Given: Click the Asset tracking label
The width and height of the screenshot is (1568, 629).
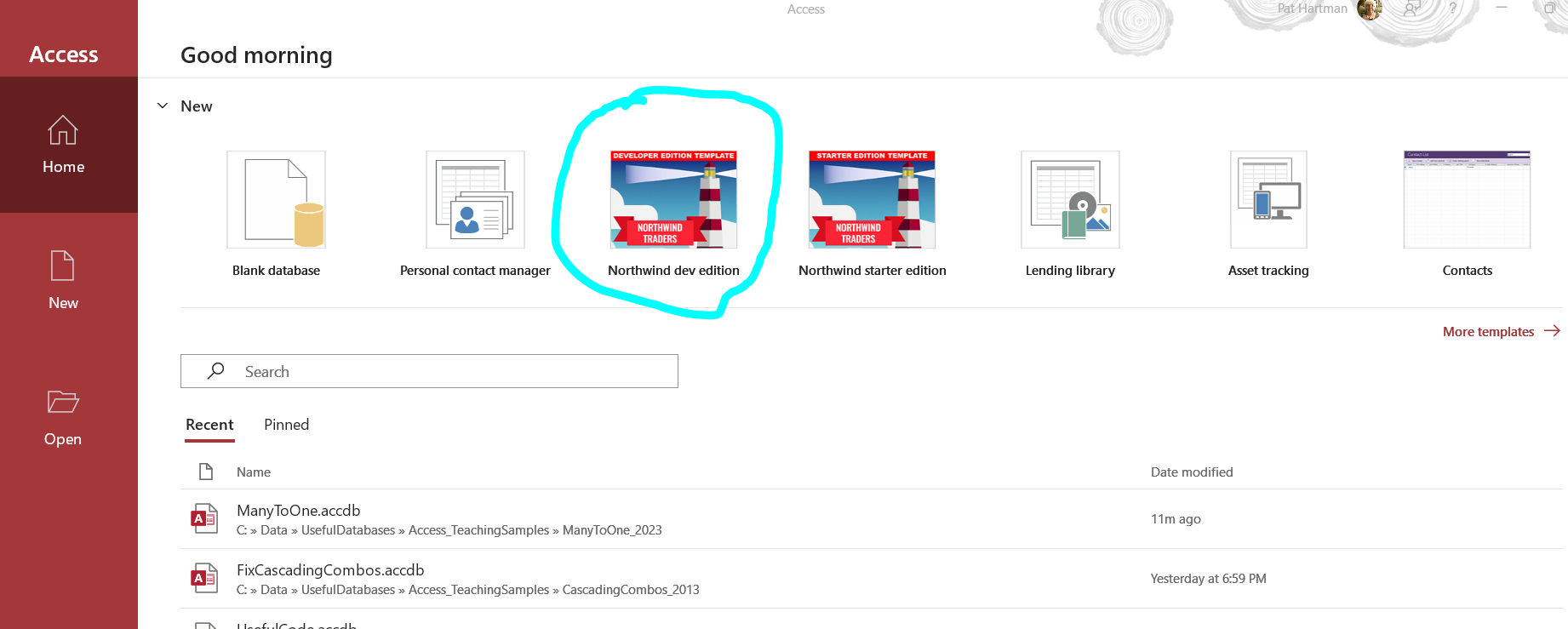Looking at the screenshot, I should click(x=1268, y=271).
